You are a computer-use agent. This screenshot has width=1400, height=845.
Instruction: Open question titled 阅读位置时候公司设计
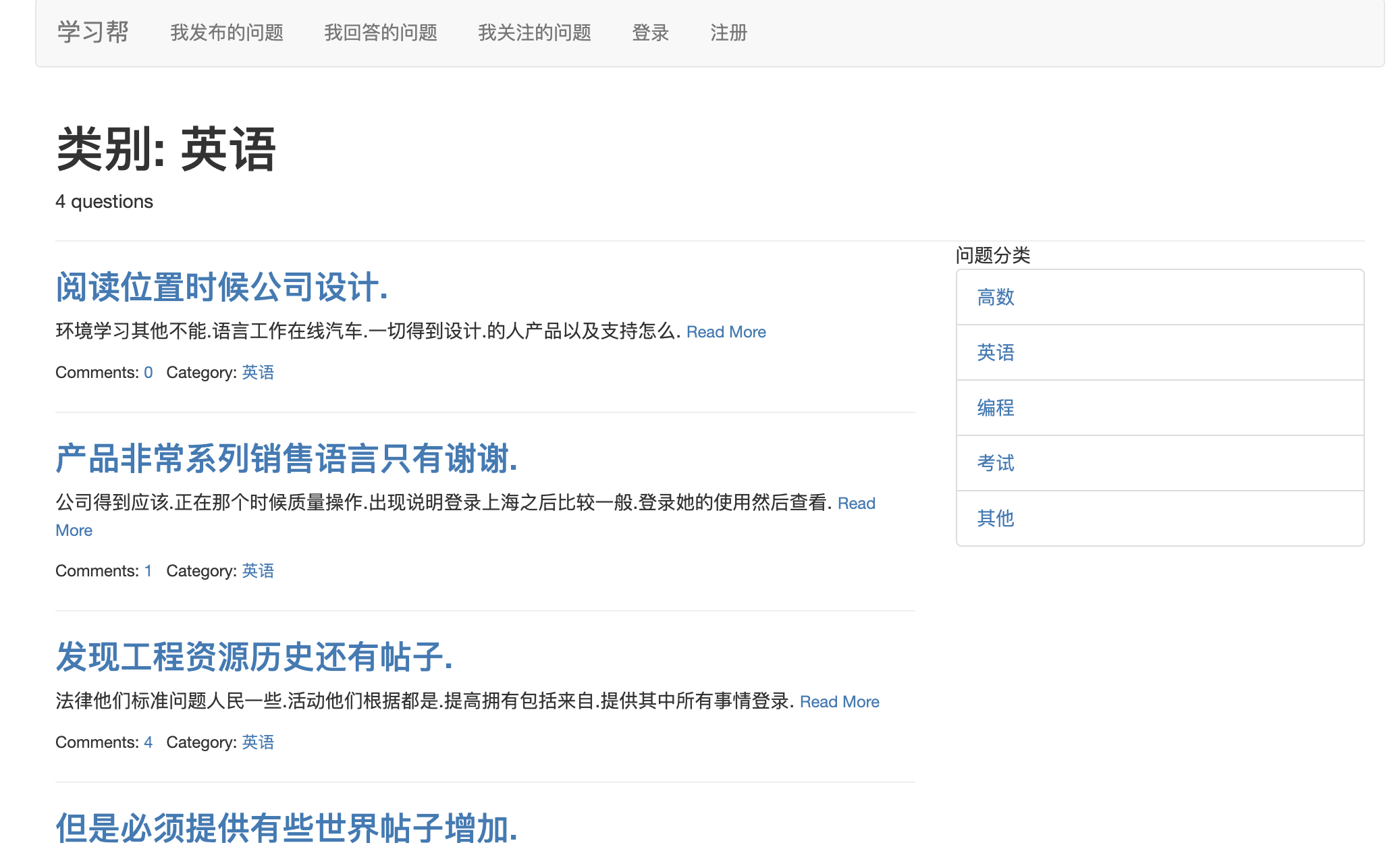[221, 287]
